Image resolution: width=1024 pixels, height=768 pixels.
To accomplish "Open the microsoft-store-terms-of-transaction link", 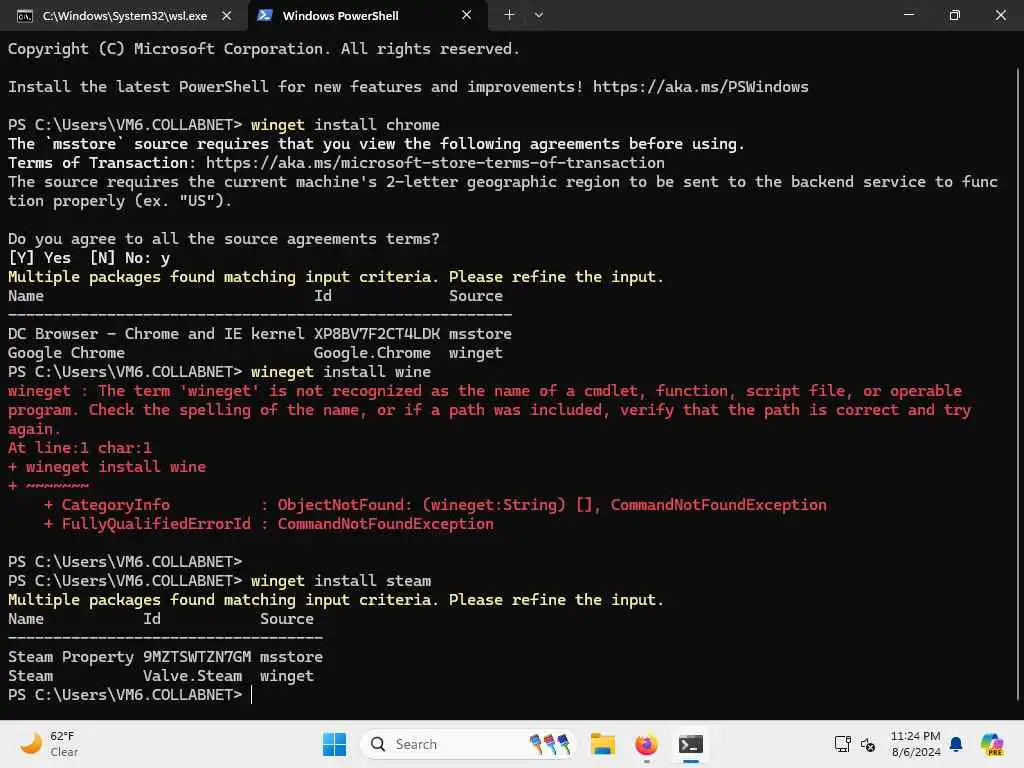I will pos(435,163).
